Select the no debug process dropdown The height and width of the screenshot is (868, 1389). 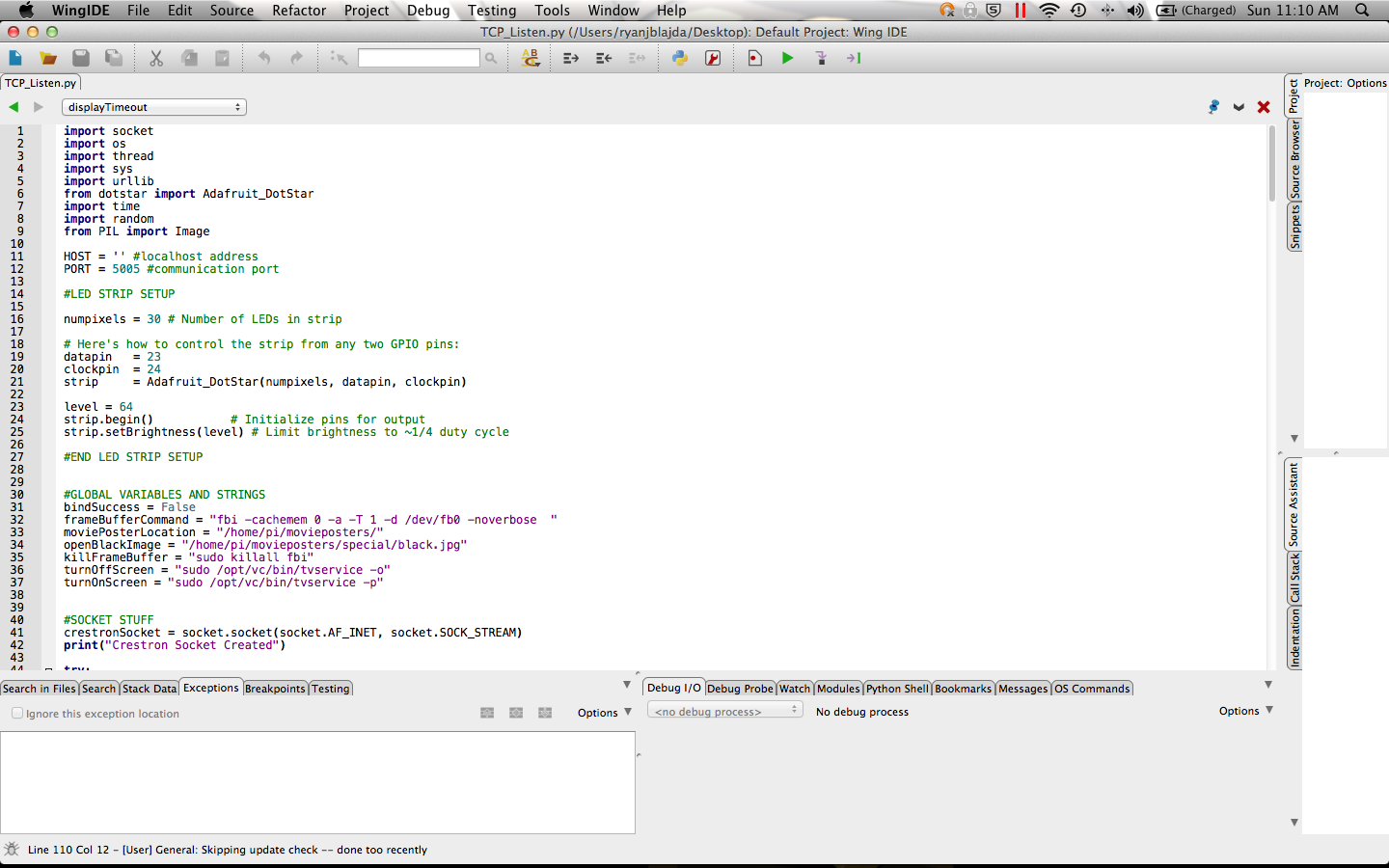pos(724,711)
